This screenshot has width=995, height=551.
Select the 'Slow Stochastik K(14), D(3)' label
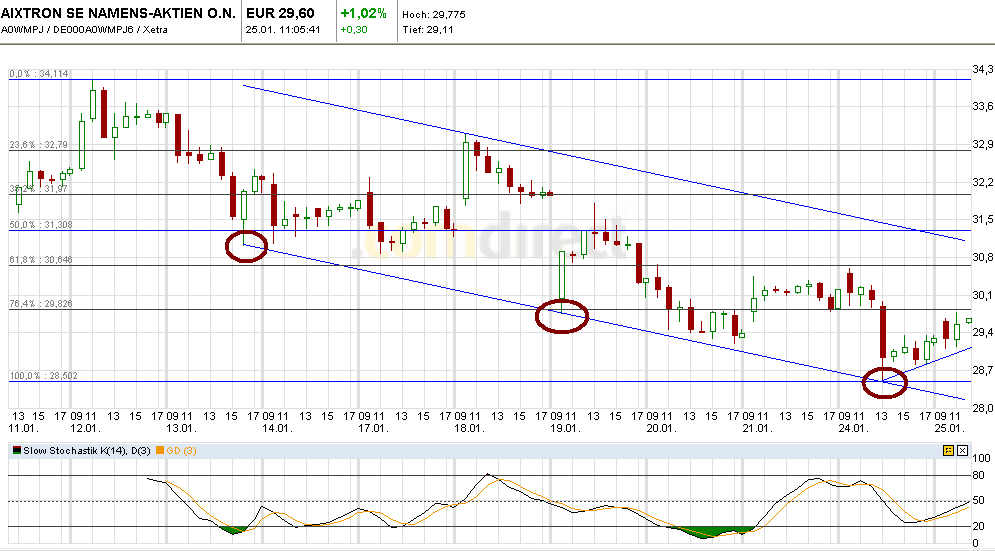point(88,451)
